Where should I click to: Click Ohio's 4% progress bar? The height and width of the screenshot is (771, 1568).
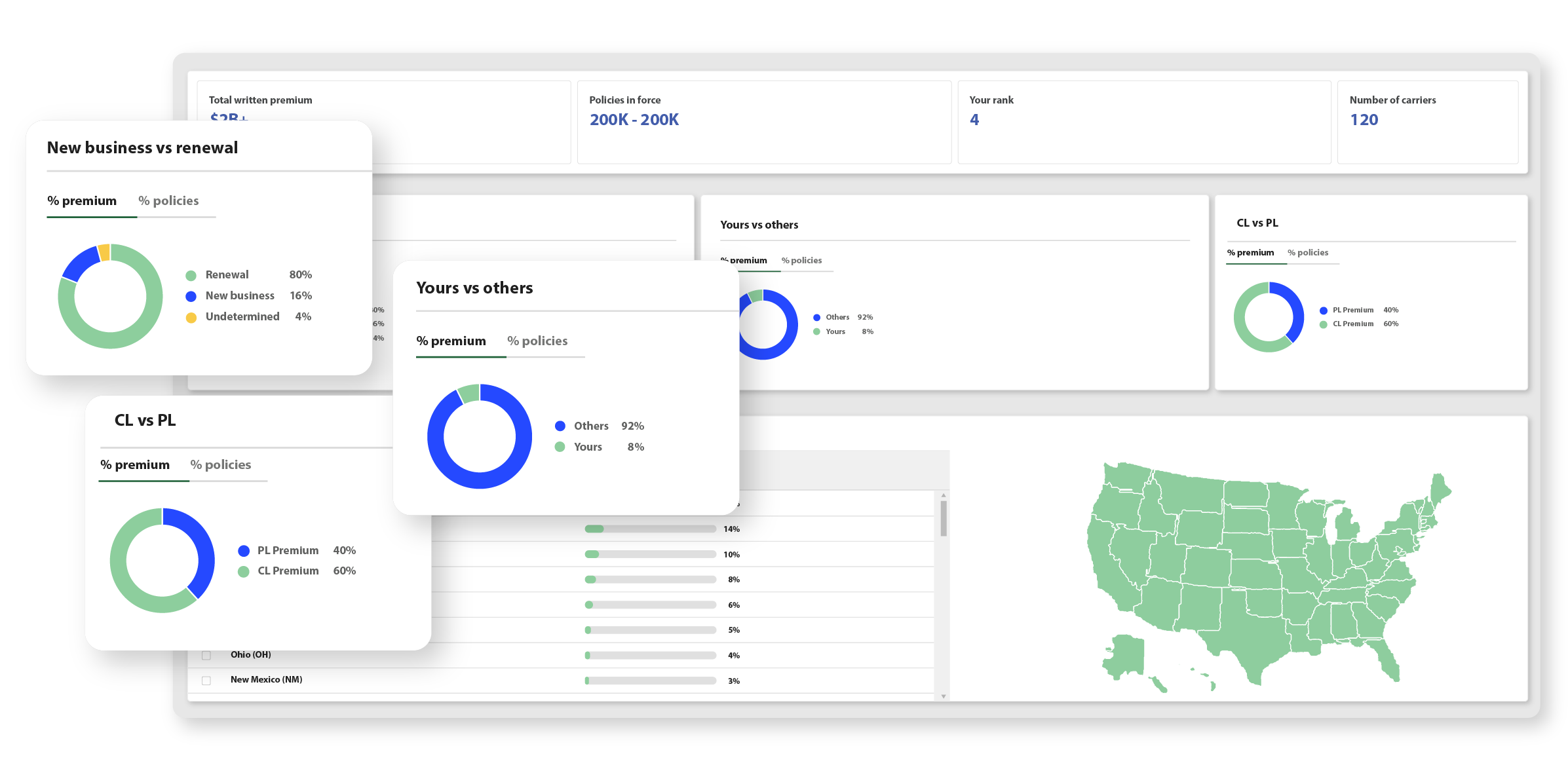(x=651, y=655)
